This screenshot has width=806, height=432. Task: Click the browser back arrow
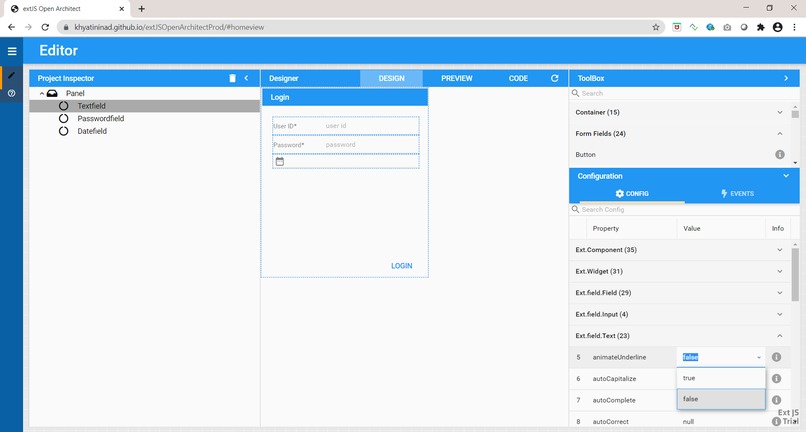(x=11, y=27)
